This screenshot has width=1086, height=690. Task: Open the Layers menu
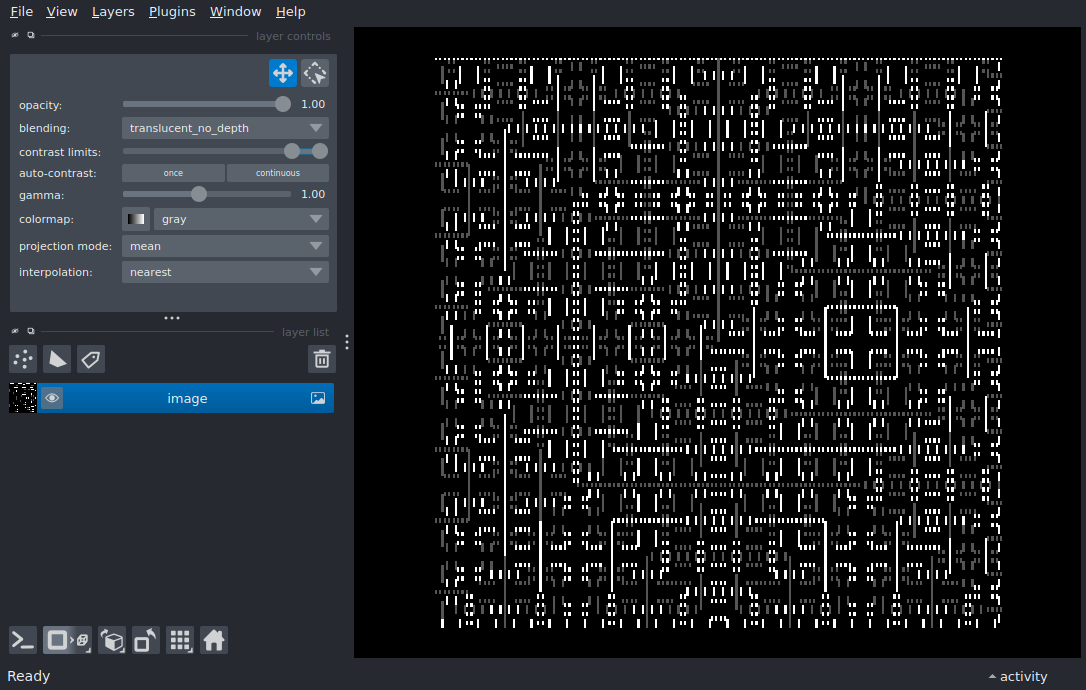(113, 12)
